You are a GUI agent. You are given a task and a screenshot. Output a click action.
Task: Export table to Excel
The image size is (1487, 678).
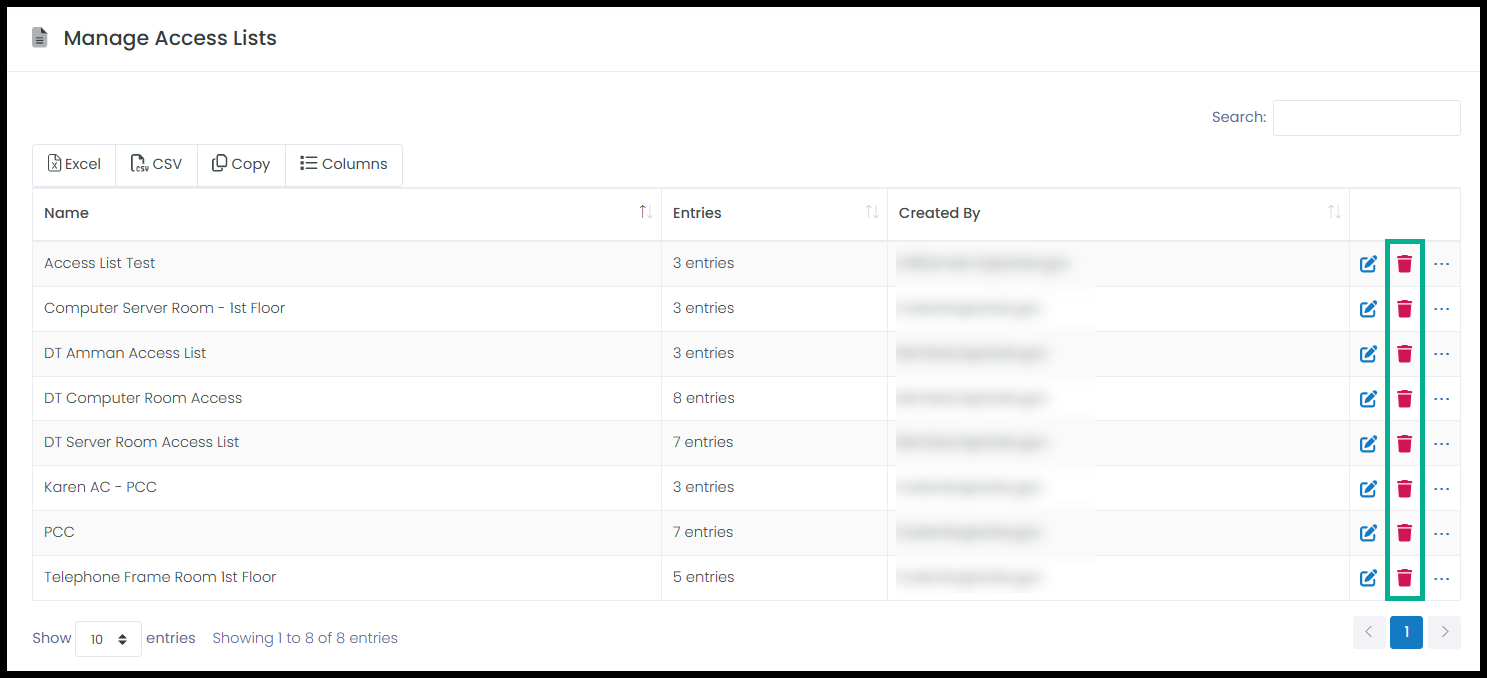74,164
